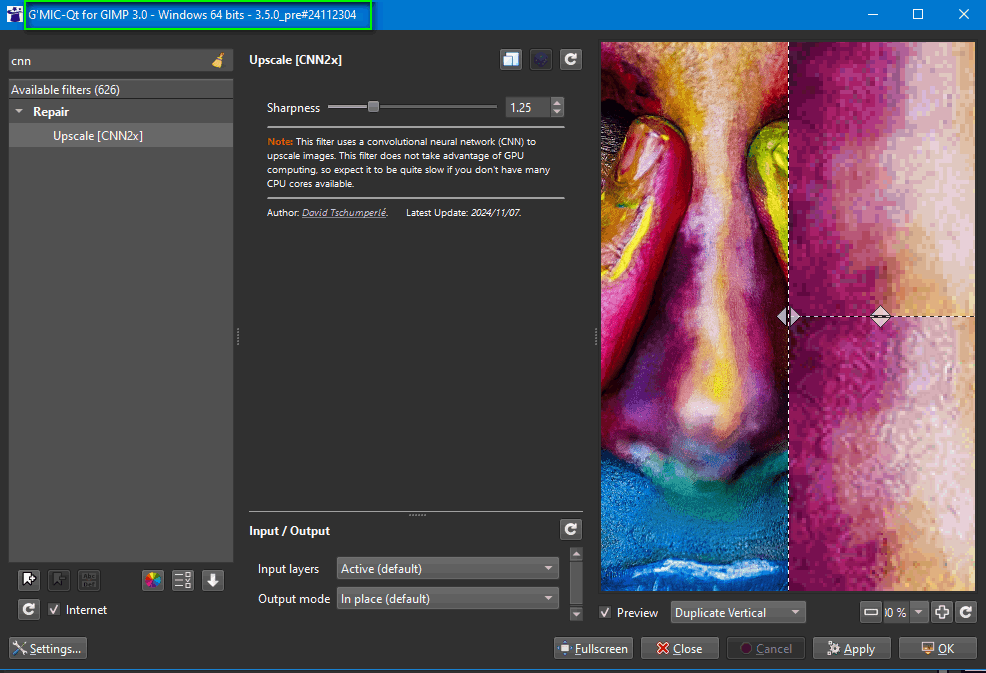The height and width of the screenshot is (673, 986).
Task: Toggle the Preview checkbox
Action: coord(605,613)
